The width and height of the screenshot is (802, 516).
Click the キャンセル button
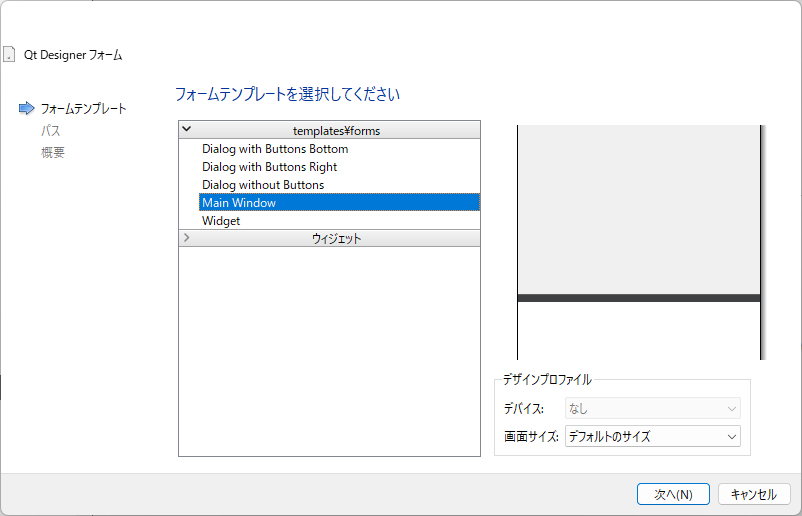point(754,495)
